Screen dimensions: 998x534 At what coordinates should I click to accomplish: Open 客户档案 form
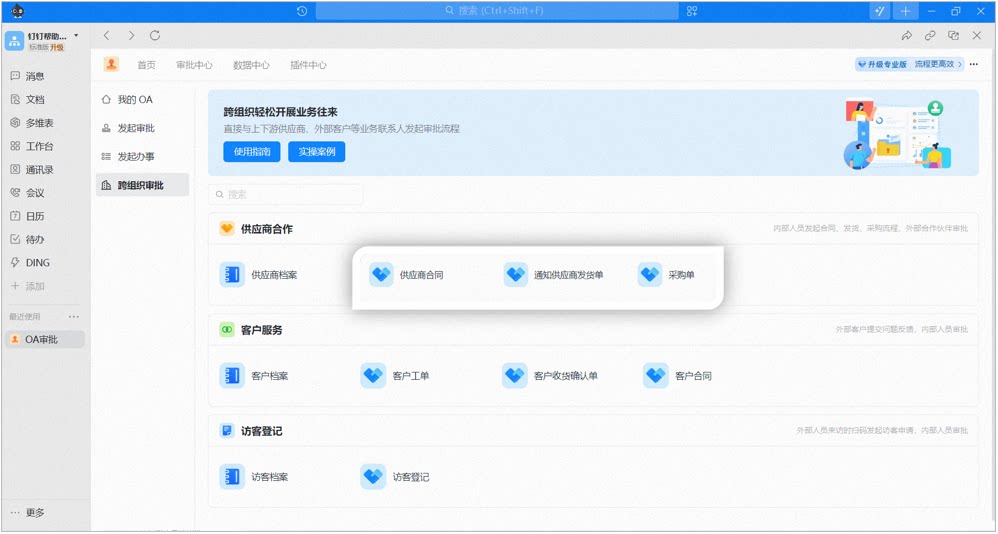pos(255,376)
